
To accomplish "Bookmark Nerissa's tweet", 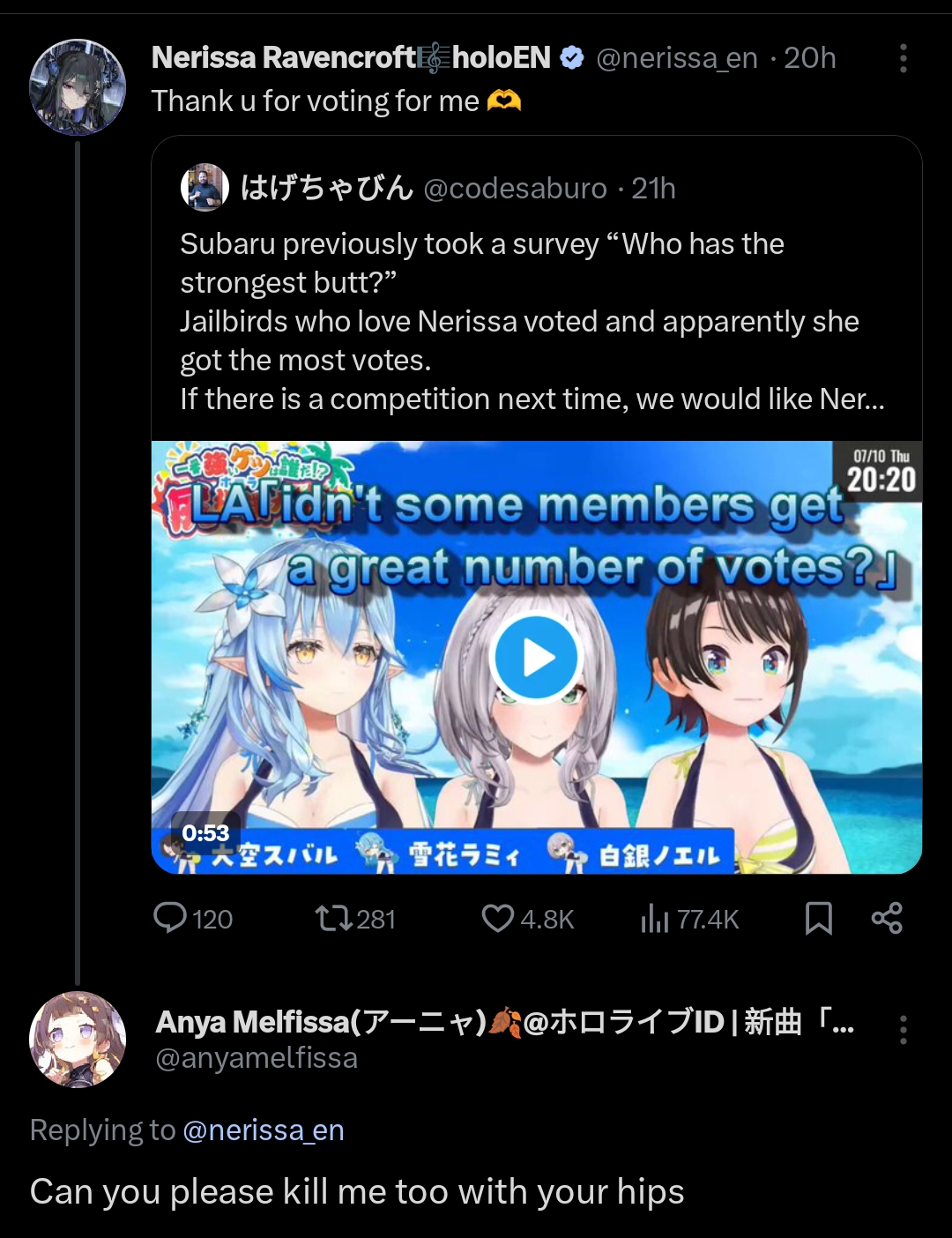I will pos(819,919).
